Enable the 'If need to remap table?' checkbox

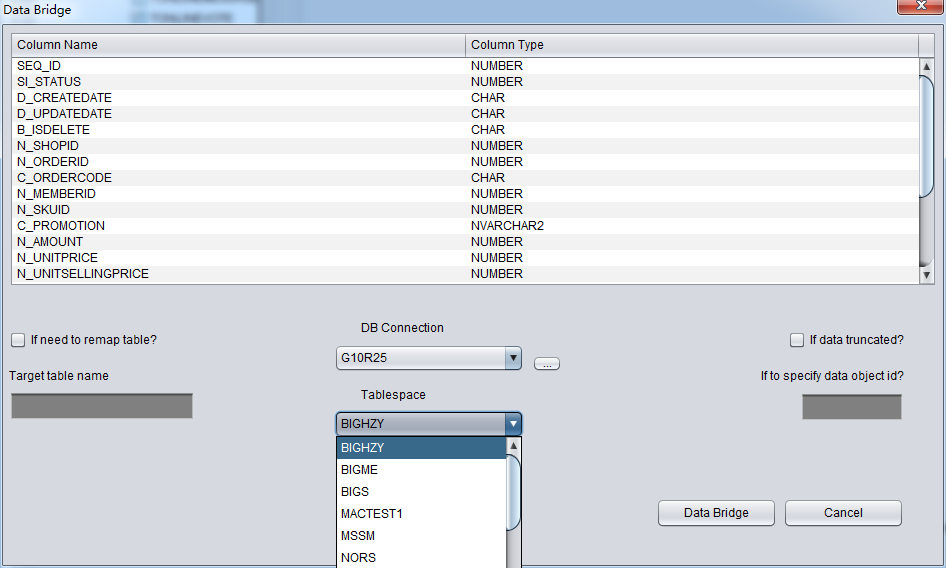pos(18,340)
